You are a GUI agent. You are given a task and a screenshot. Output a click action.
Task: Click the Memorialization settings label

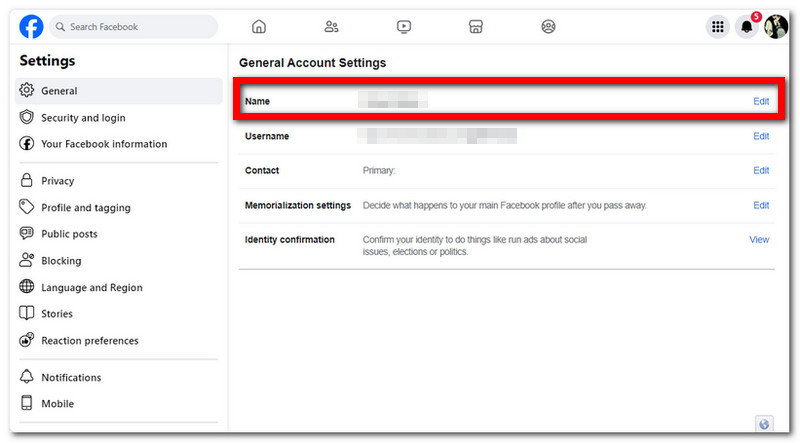coord(298,205)
